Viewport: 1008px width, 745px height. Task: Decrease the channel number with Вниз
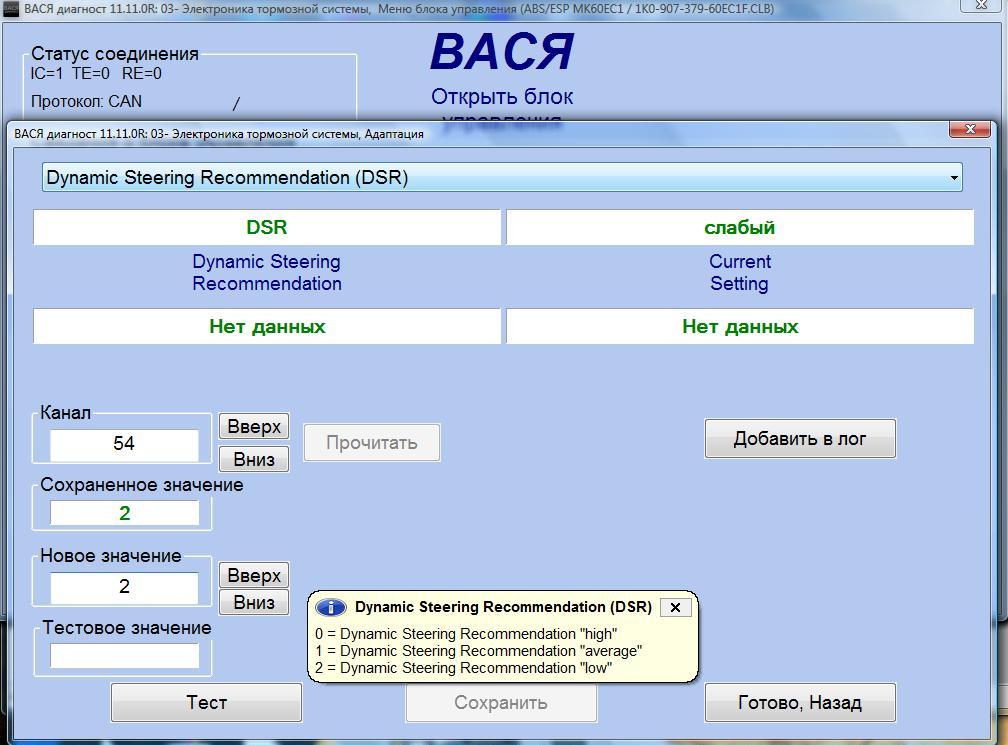point(254,459)
